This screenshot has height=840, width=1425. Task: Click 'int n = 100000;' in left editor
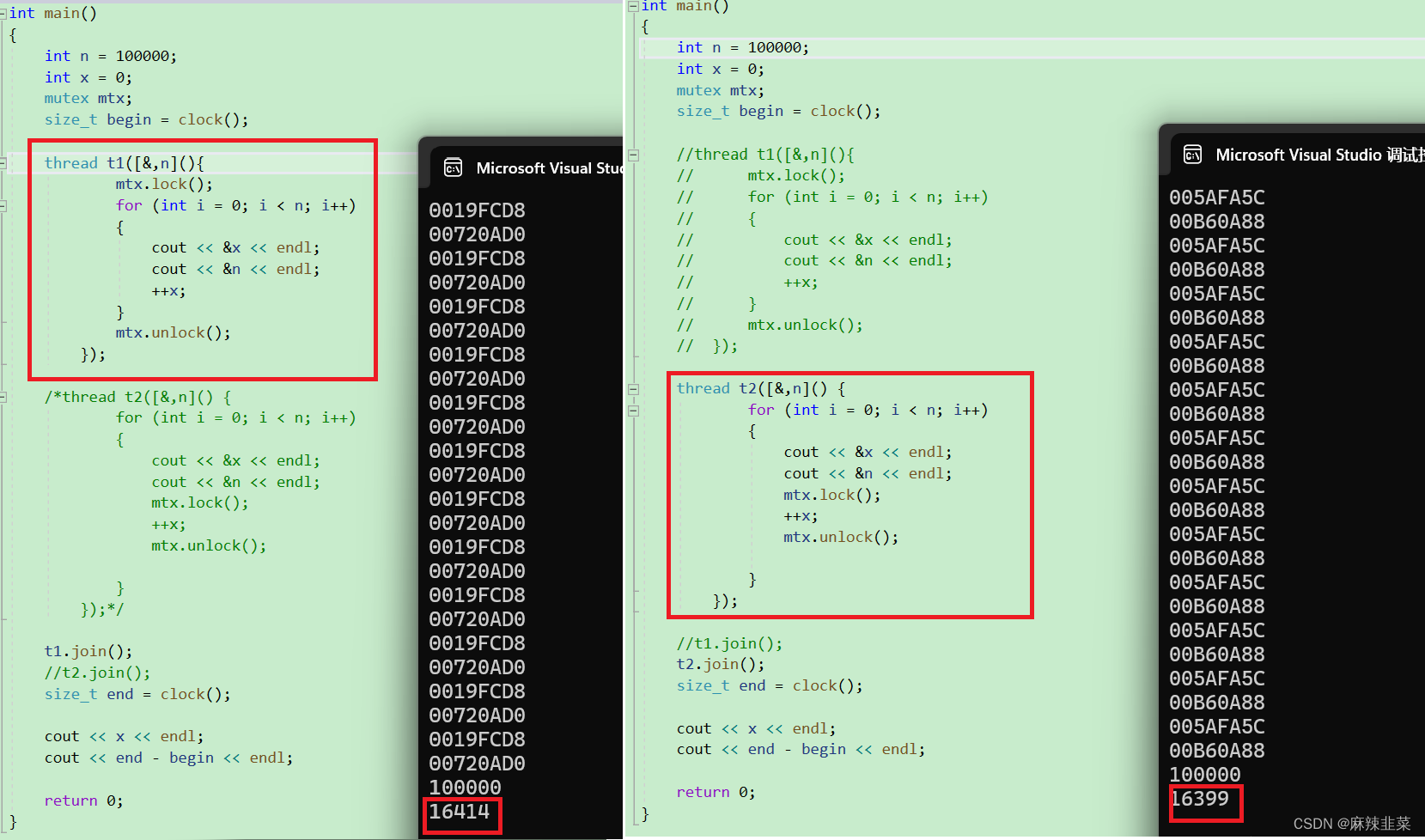(111, 56)
